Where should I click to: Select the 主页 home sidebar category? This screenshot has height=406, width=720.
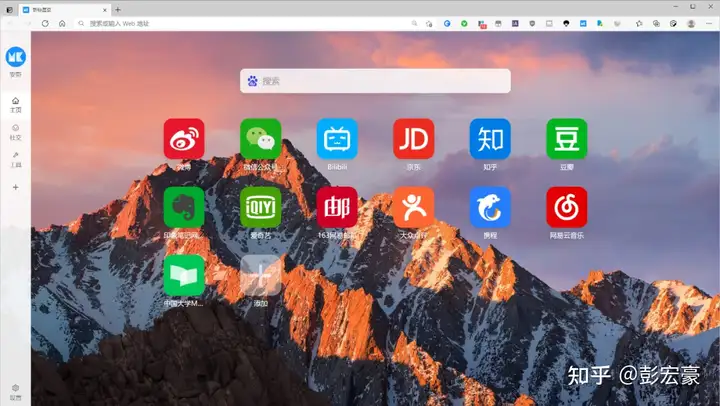click(16, 105)
